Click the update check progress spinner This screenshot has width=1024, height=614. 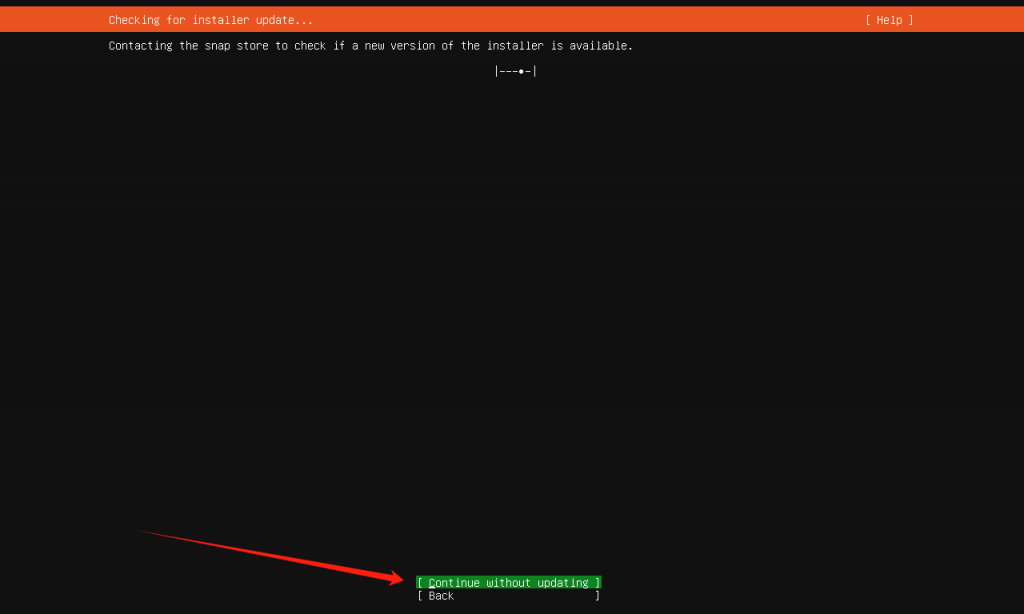pos(516,71)
